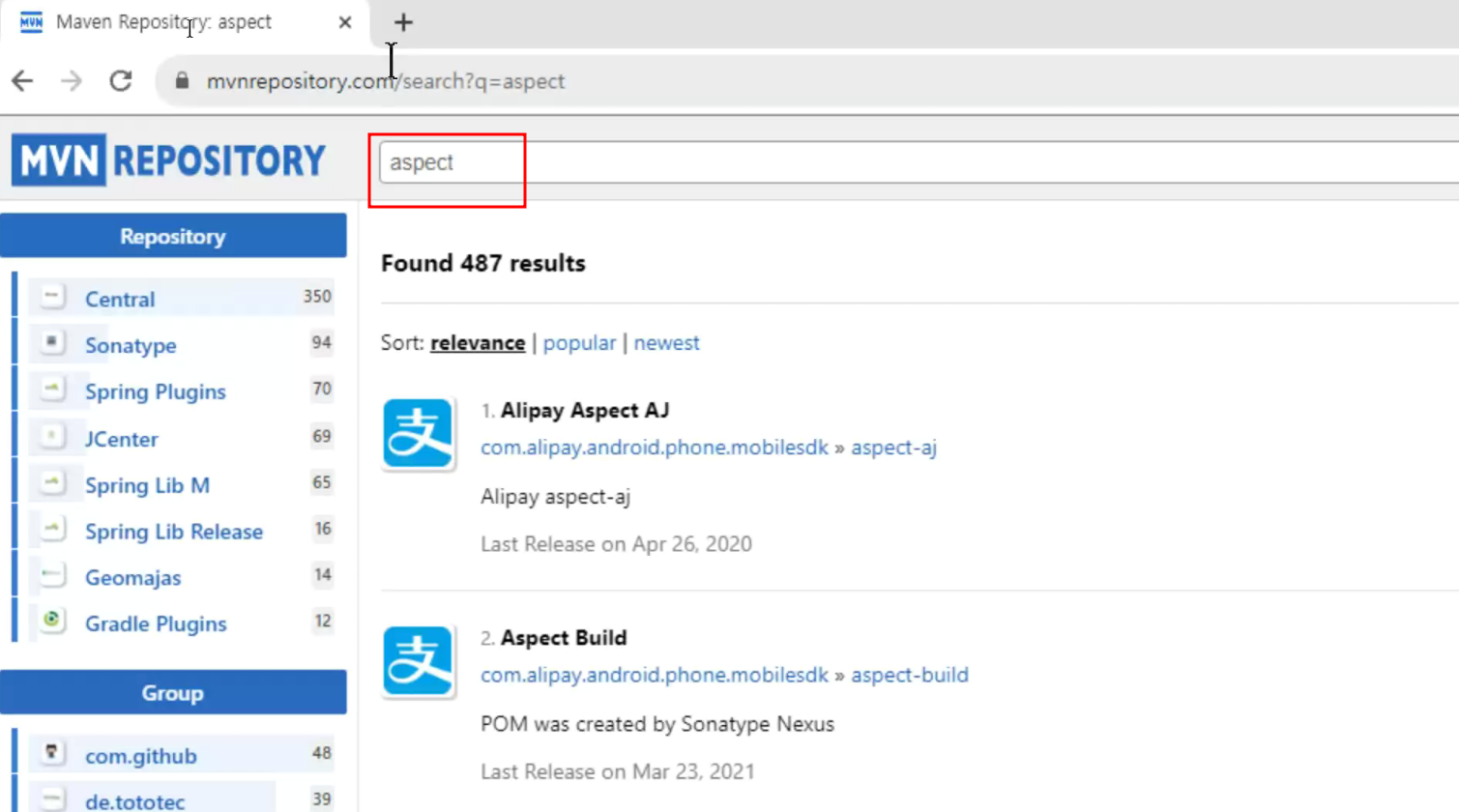Viewport: 1459px width, 812px height.
Task: Filter by com.github group
Action: pyautogui.click(x=141, y=756)
